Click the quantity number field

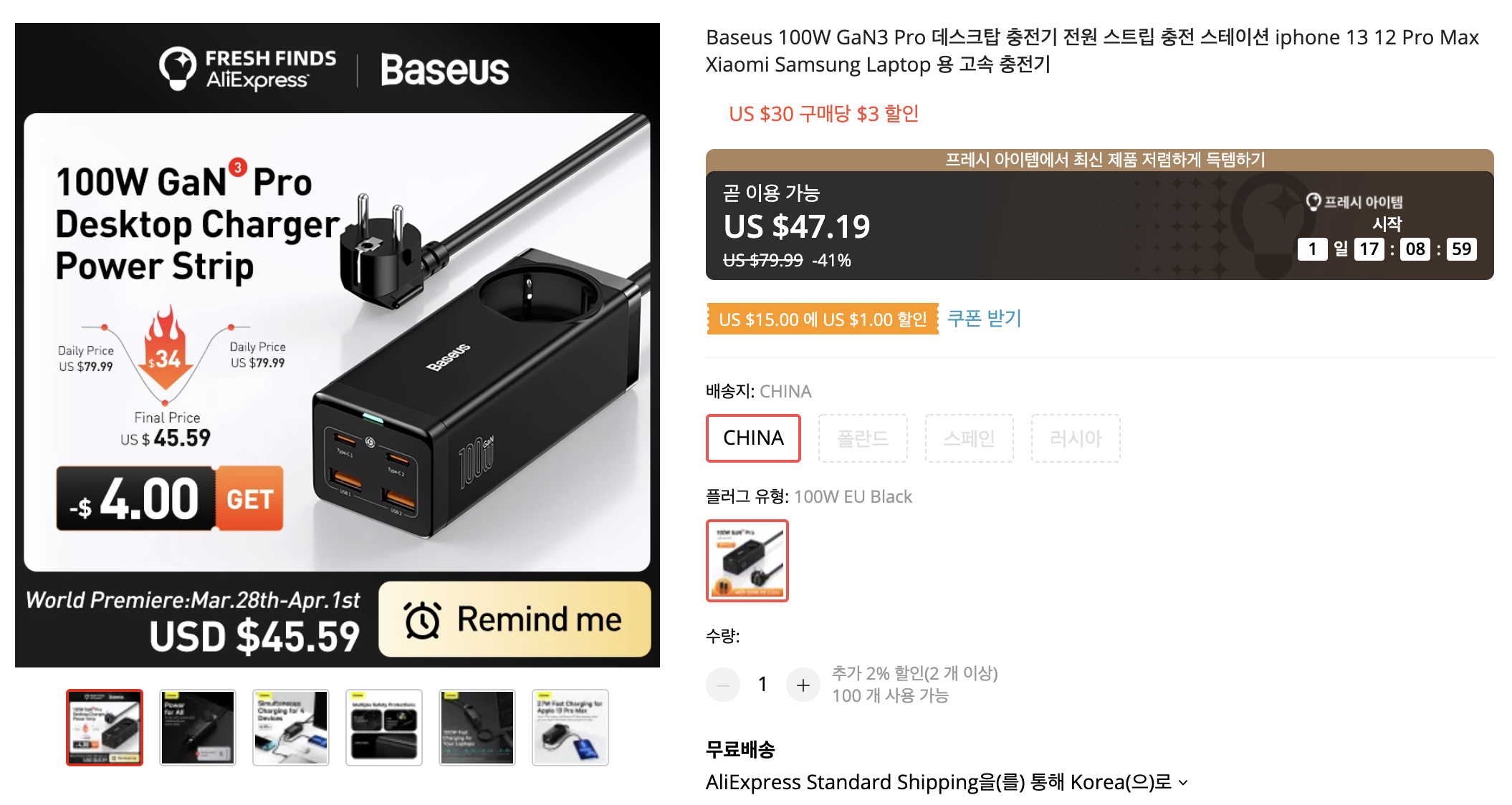point(762,685)
